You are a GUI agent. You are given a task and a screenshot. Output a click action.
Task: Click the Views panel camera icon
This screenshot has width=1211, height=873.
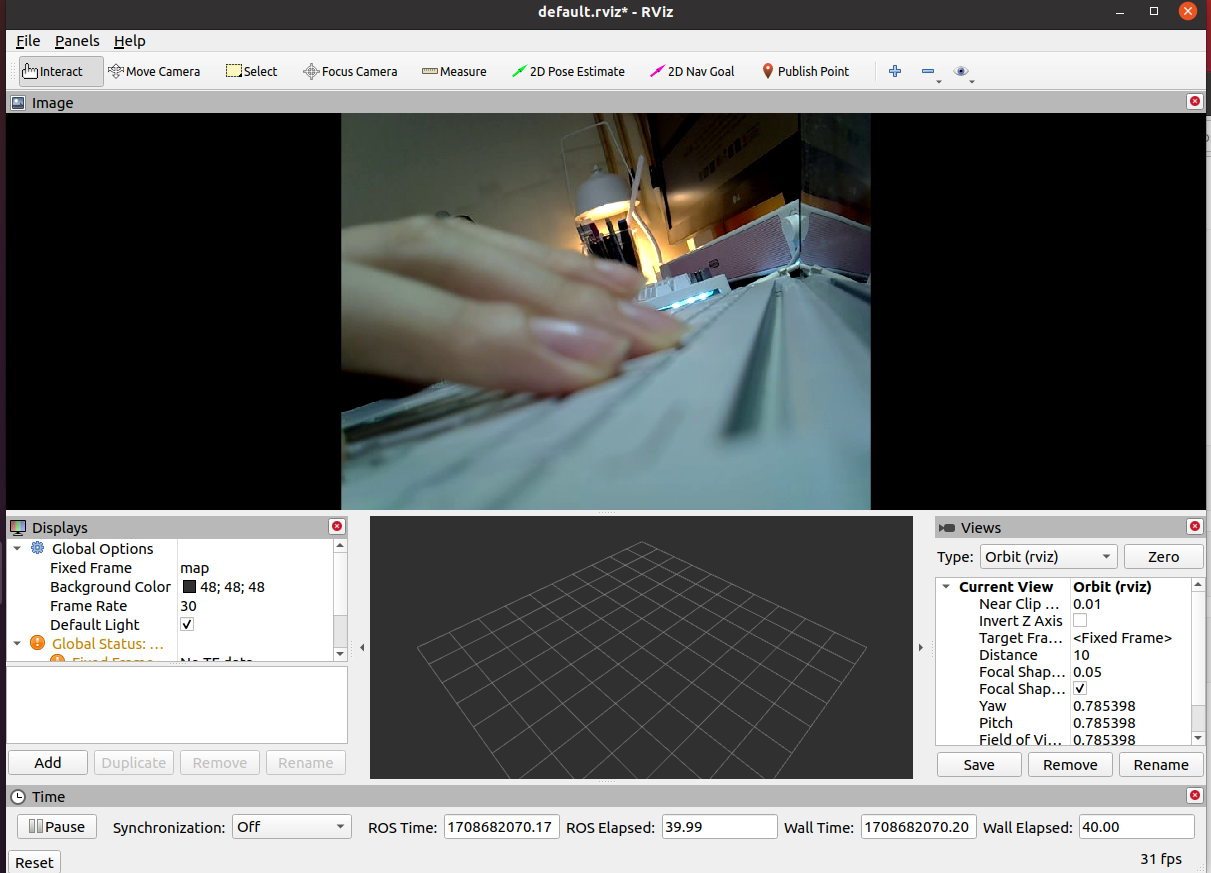tap(947, 527)
